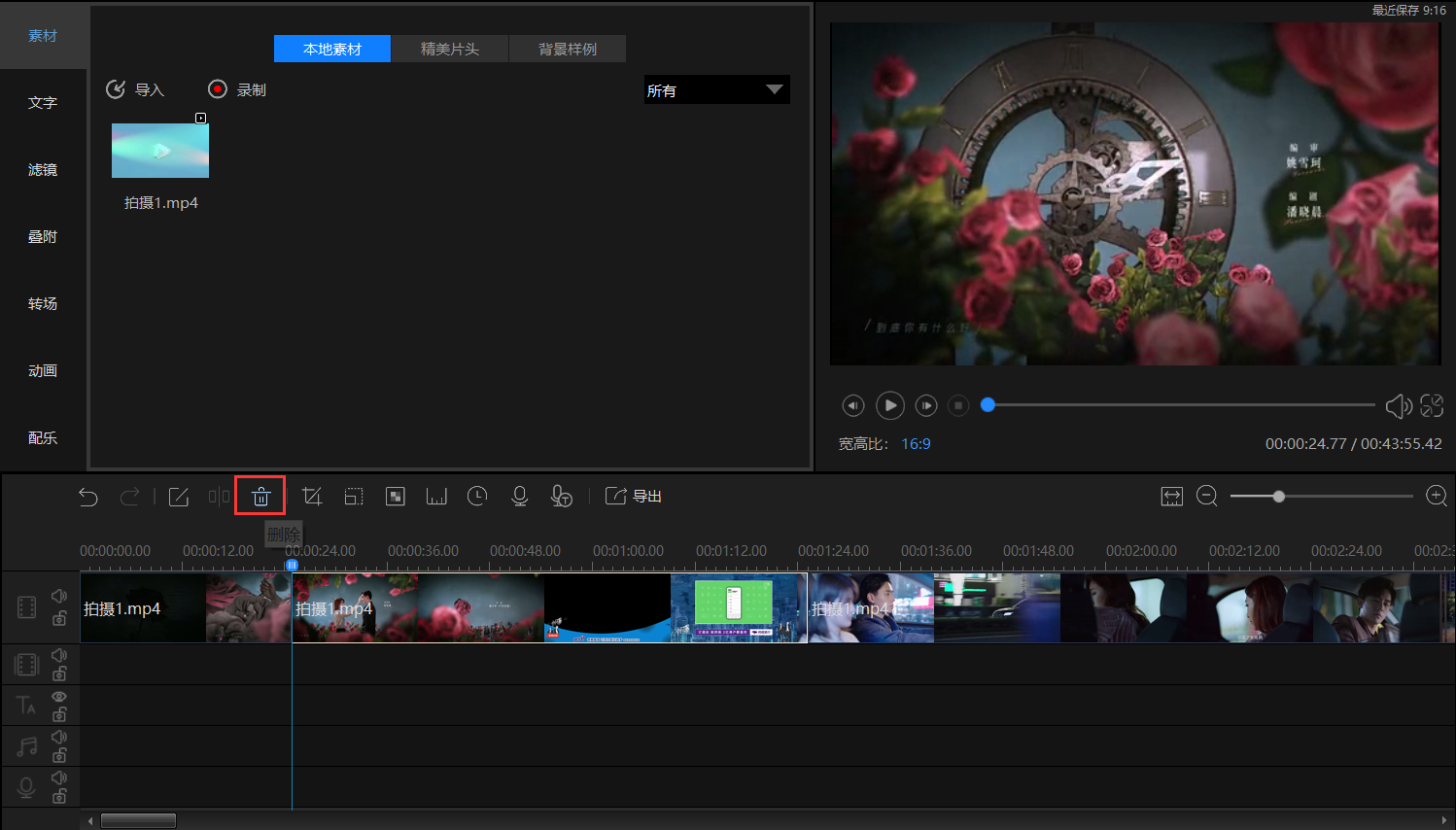The width and height of the screenshot is (1456, 830).
Task: Set clip duration with clock icon
Action: 477,497
